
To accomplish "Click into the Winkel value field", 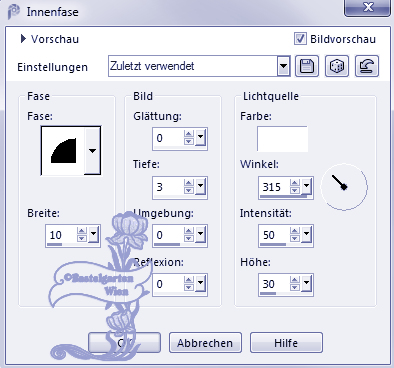I will 274,187.
